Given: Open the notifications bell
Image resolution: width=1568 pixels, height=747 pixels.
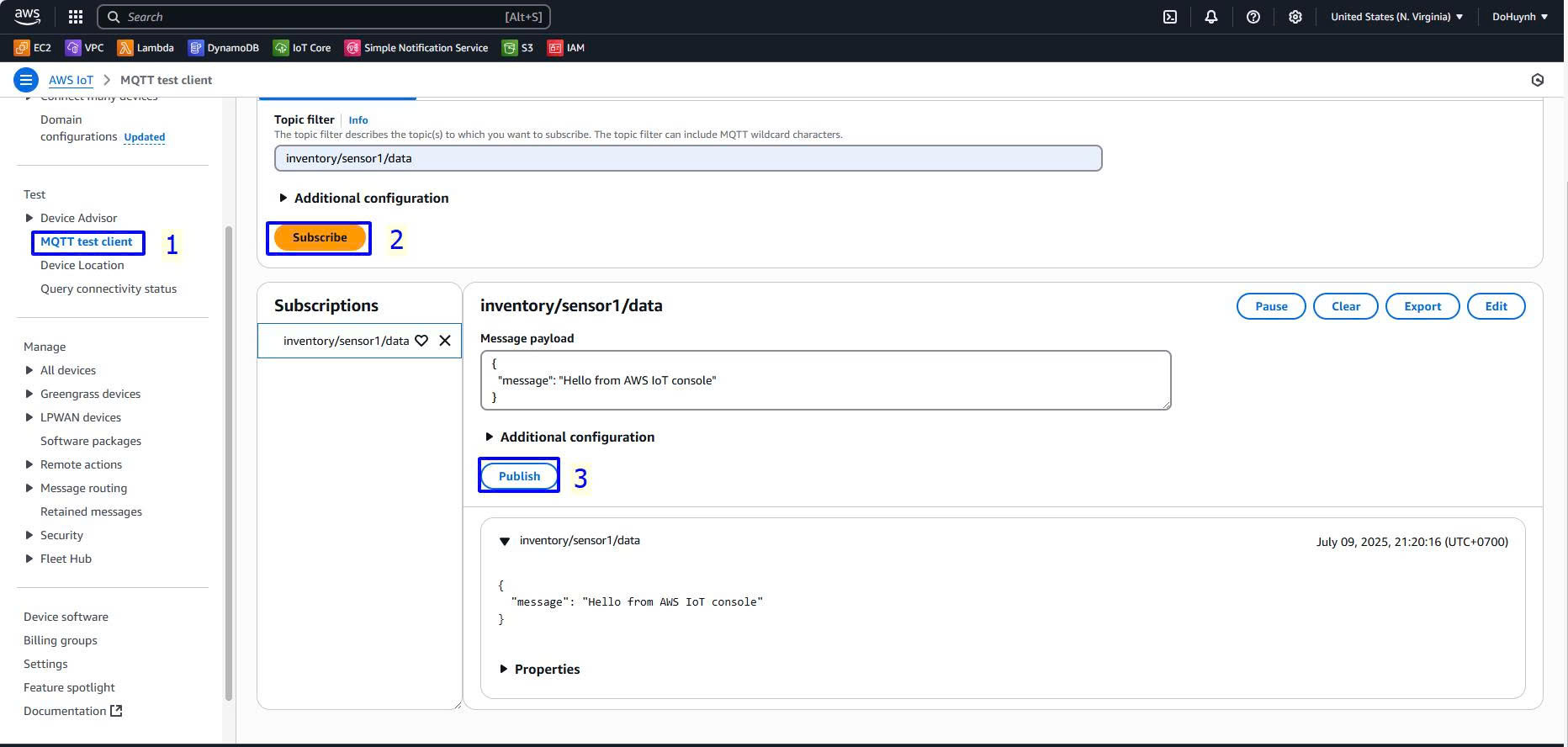Looking at the screenshot, I should tap(1211, 17).
